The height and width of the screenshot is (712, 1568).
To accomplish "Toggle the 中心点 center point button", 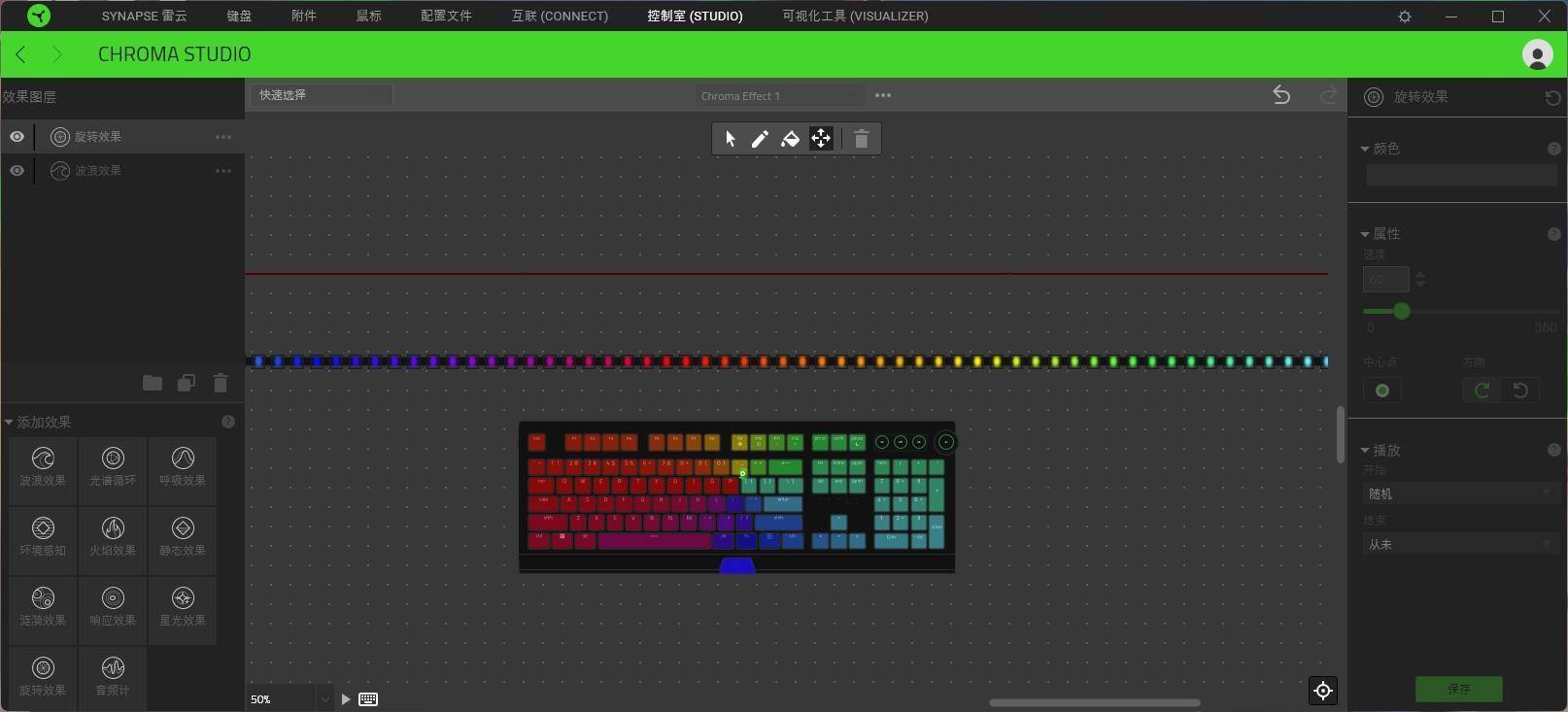I will click(x=1382, y=390).
